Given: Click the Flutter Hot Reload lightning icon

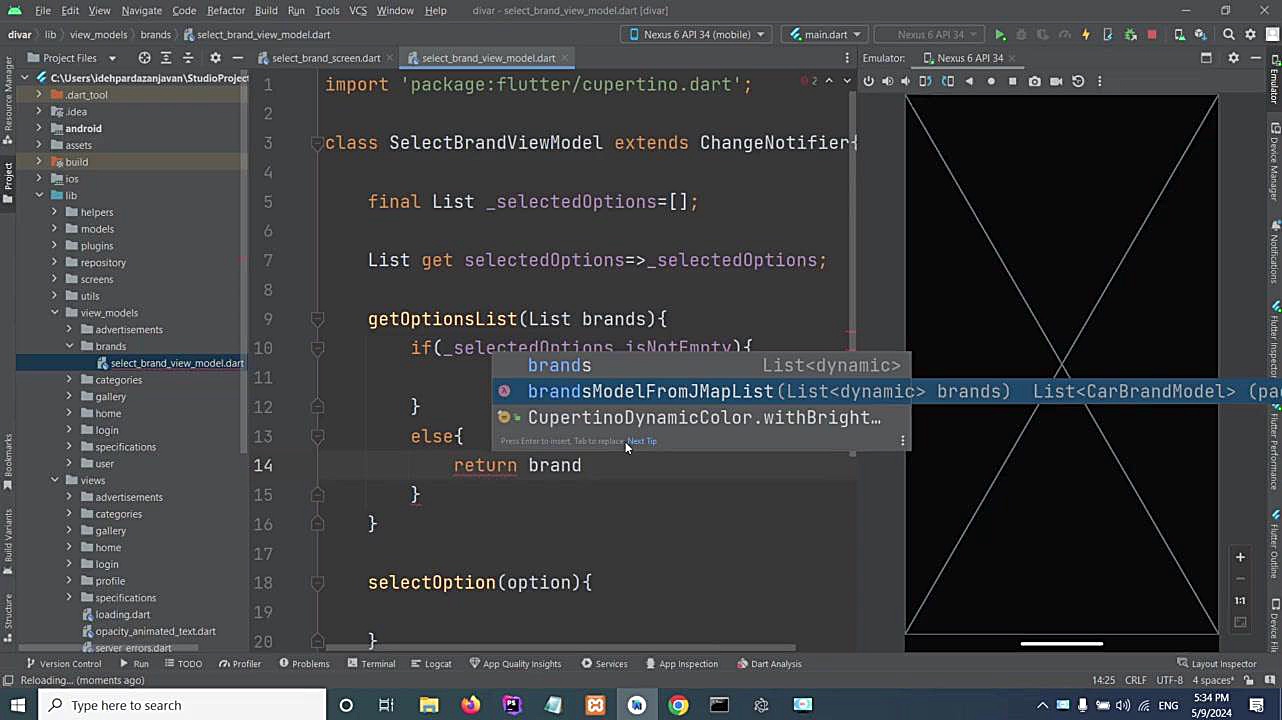Looking at the screenshot, I should pyautogui.click(x=1086, y=34).
